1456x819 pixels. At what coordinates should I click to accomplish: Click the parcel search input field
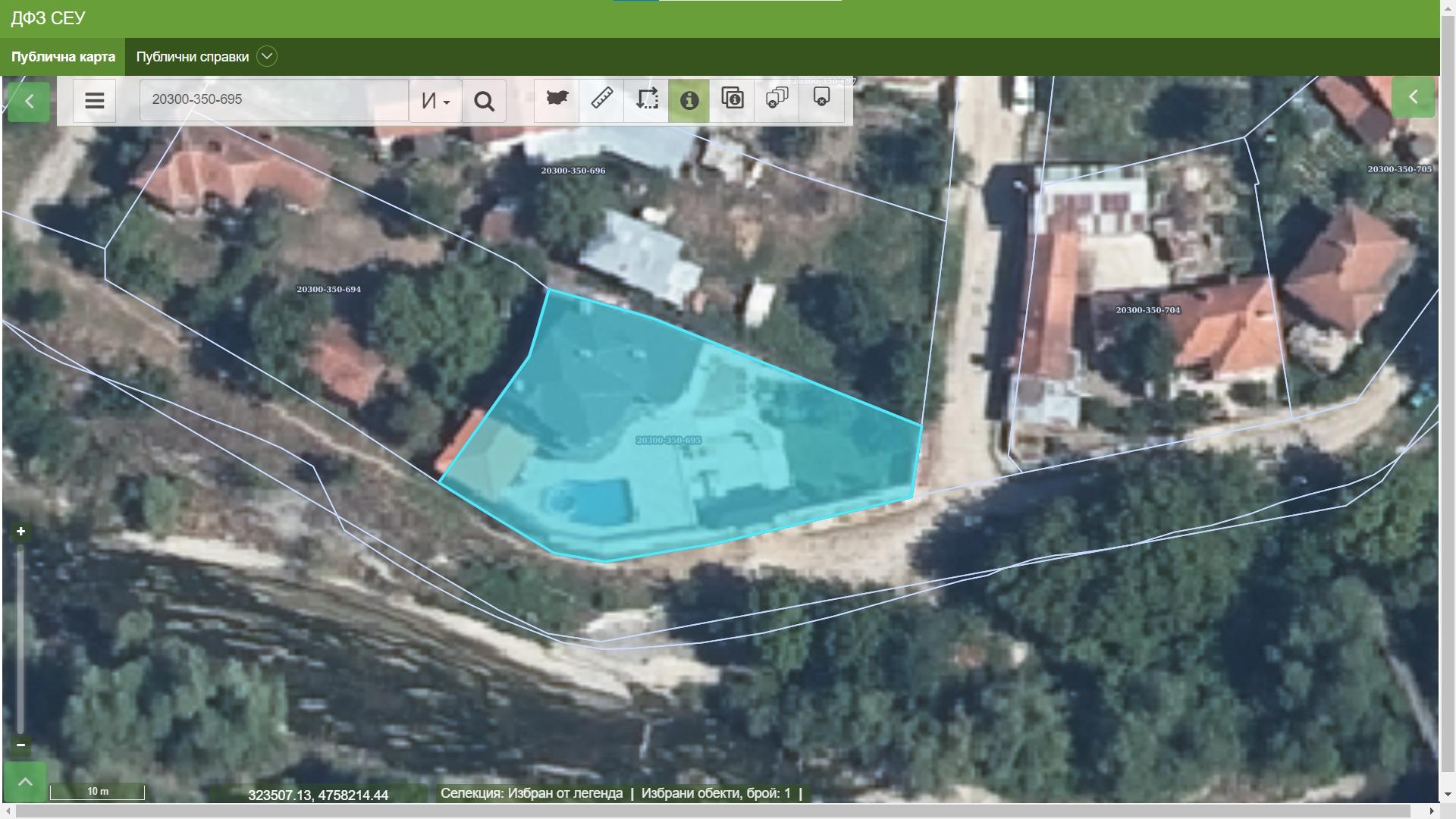273,99
